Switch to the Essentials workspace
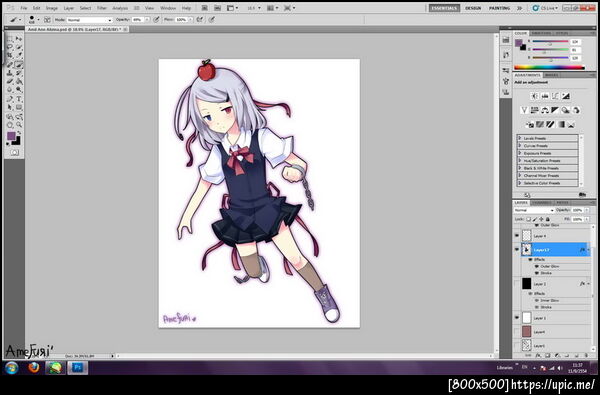 pos(444,8)
